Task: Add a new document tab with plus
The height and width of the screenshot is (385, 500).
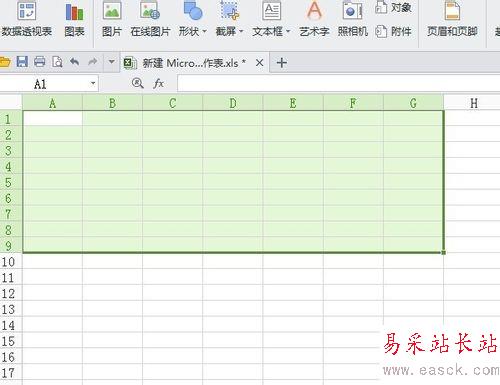Action: pyautogui.click(x=282, y=63)
